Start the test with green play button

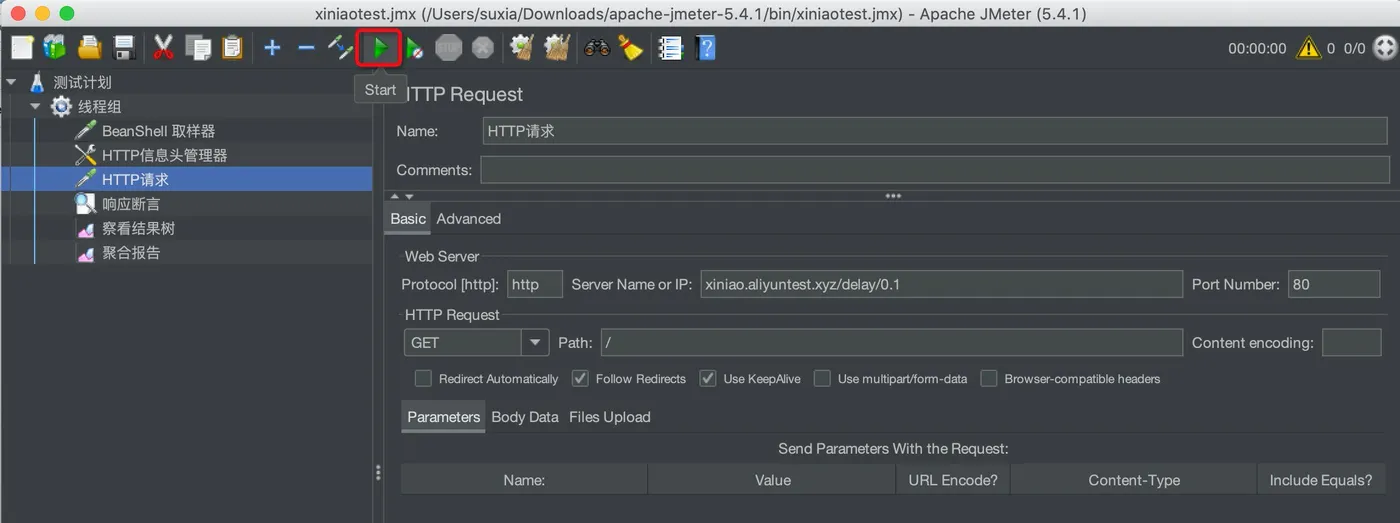(379, 47)
